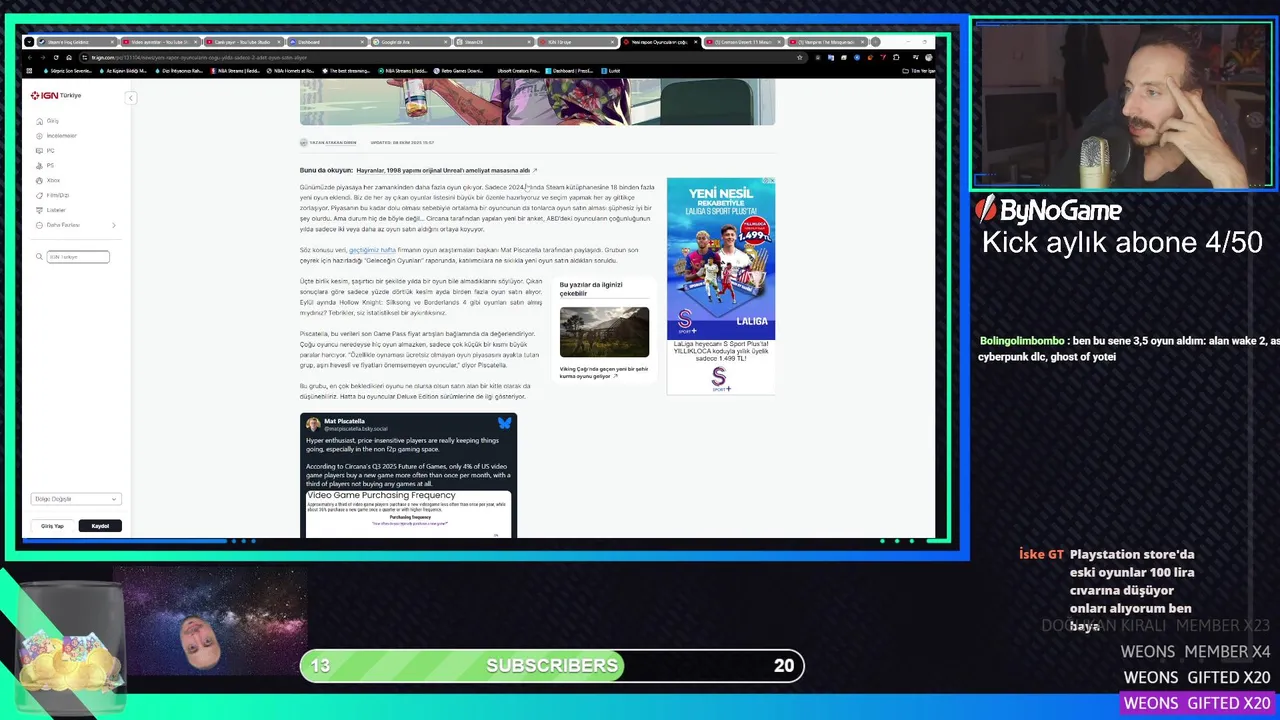
Task: Switch to the Video ayrıntıları YouTube tab
Action: coord(160,42)
